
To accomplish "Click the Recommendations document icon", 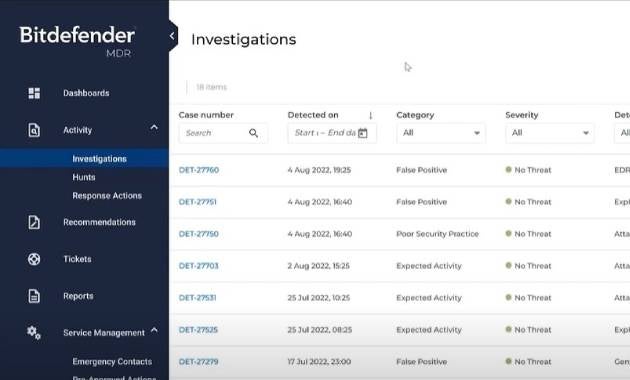I will tap(34, 222).
